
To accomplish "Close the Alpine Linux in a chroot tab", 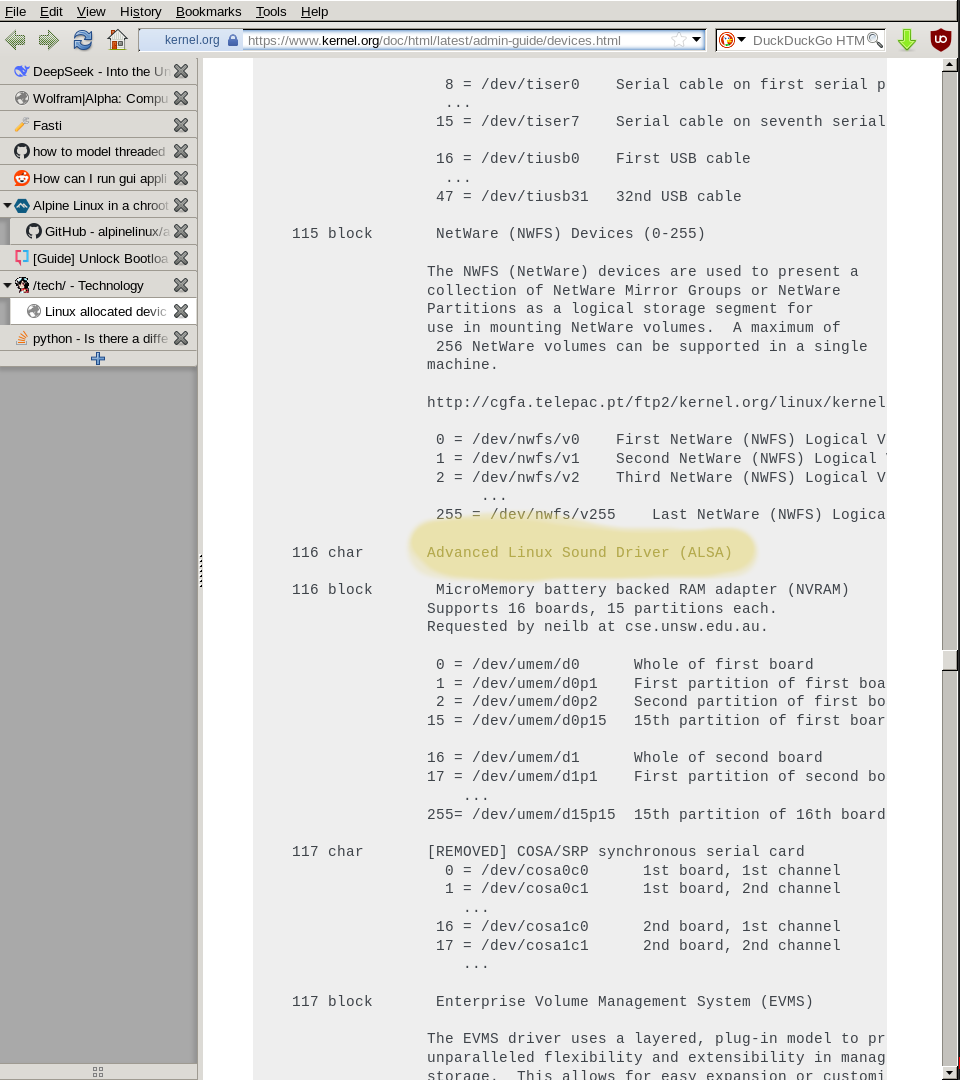I will point(181,205).
